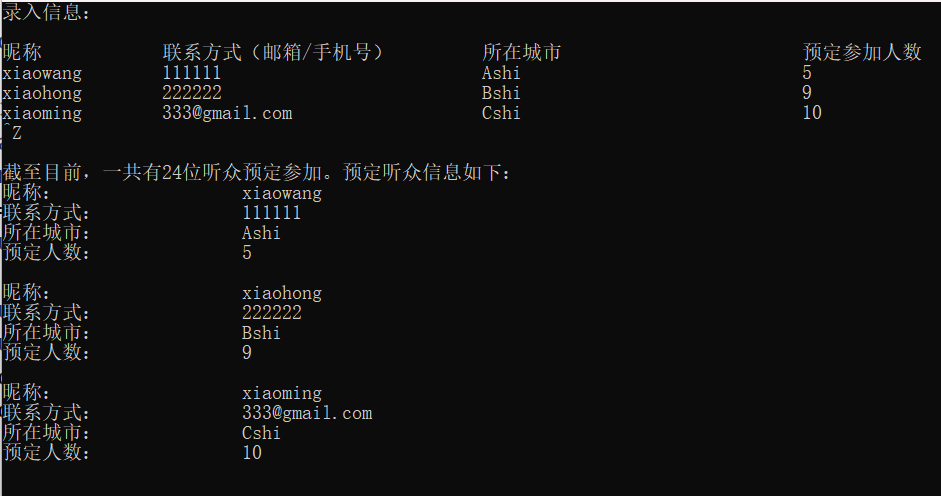
Task: Click the 预定参加人数 column header
Action: (x=862, y=52)
